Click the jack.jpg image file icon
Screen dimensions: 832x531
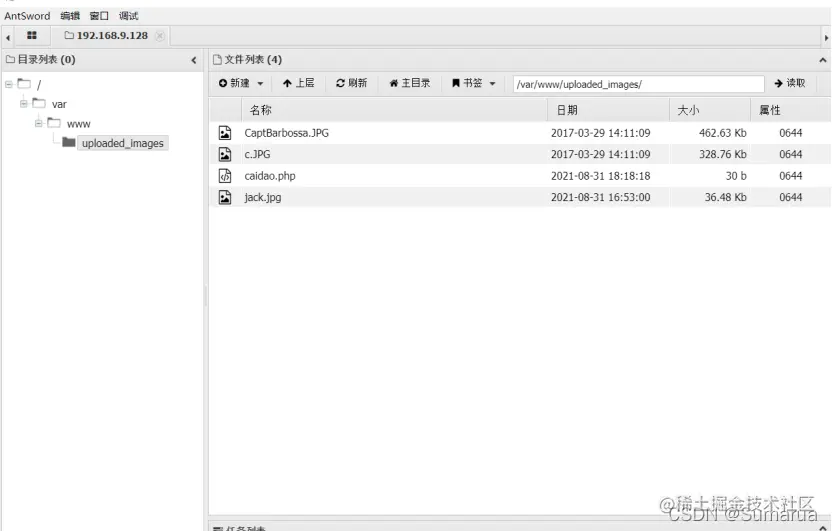point(225,197)
